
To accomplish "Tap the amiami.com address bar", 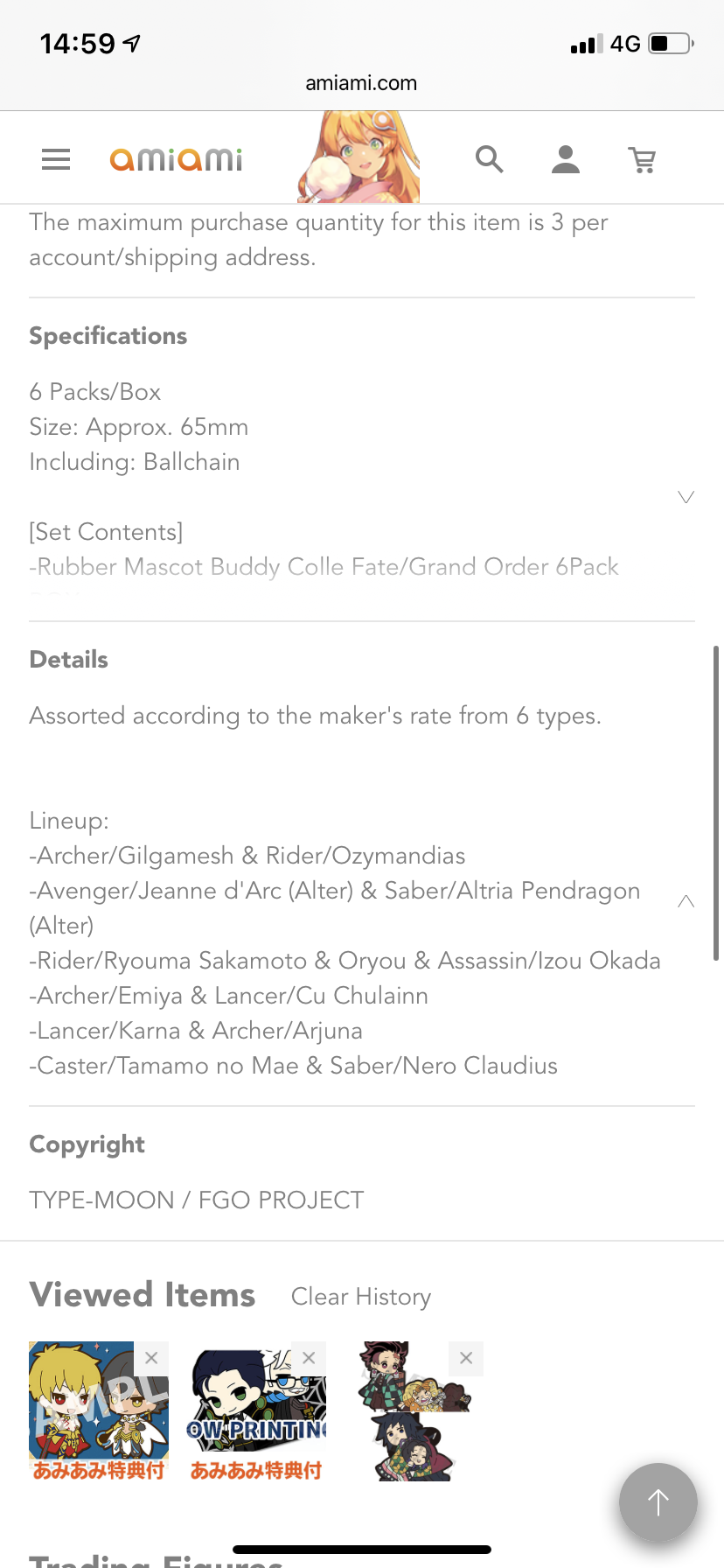I will 361,83.
